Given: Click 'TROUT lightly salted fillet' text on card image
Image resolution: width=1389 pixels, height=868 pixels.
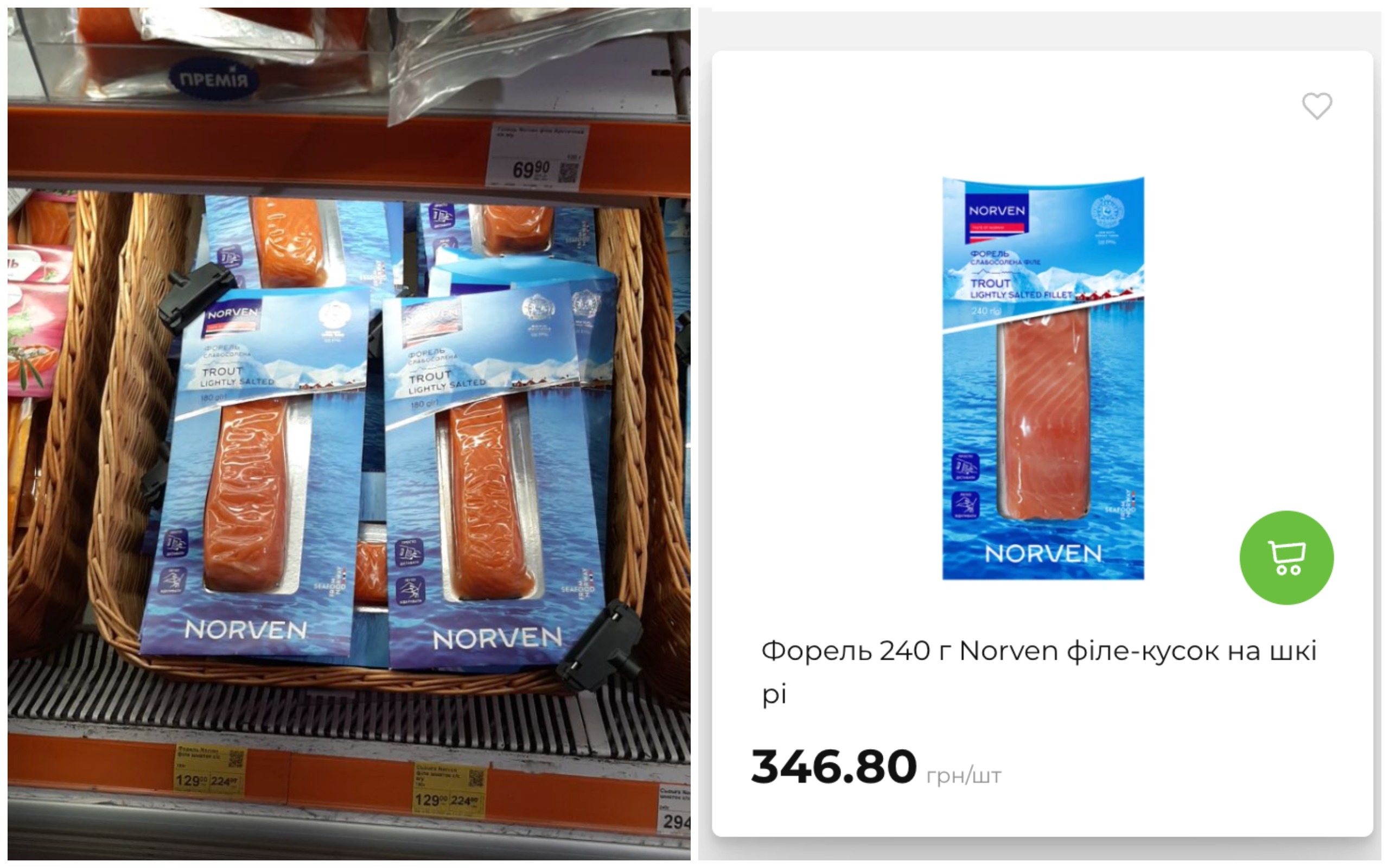Looking at the screenshot, I should point(1021,289).
